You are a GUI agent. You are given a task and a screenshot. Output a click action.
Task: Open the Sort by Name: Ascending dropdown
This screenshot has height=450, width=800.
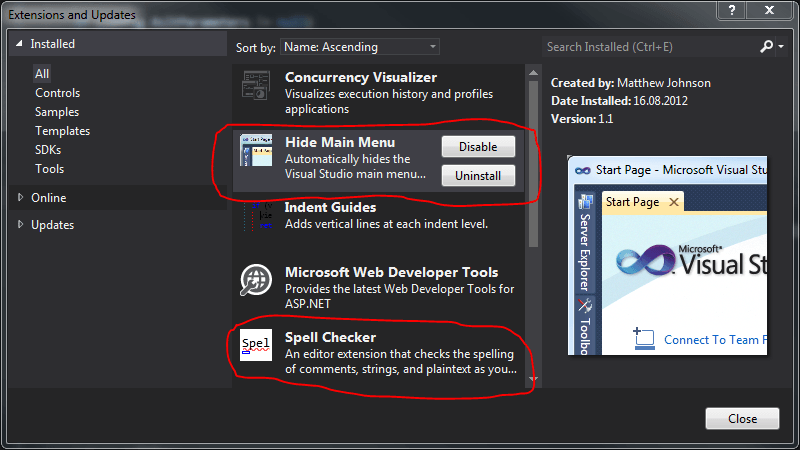click(x=360, y=47)
